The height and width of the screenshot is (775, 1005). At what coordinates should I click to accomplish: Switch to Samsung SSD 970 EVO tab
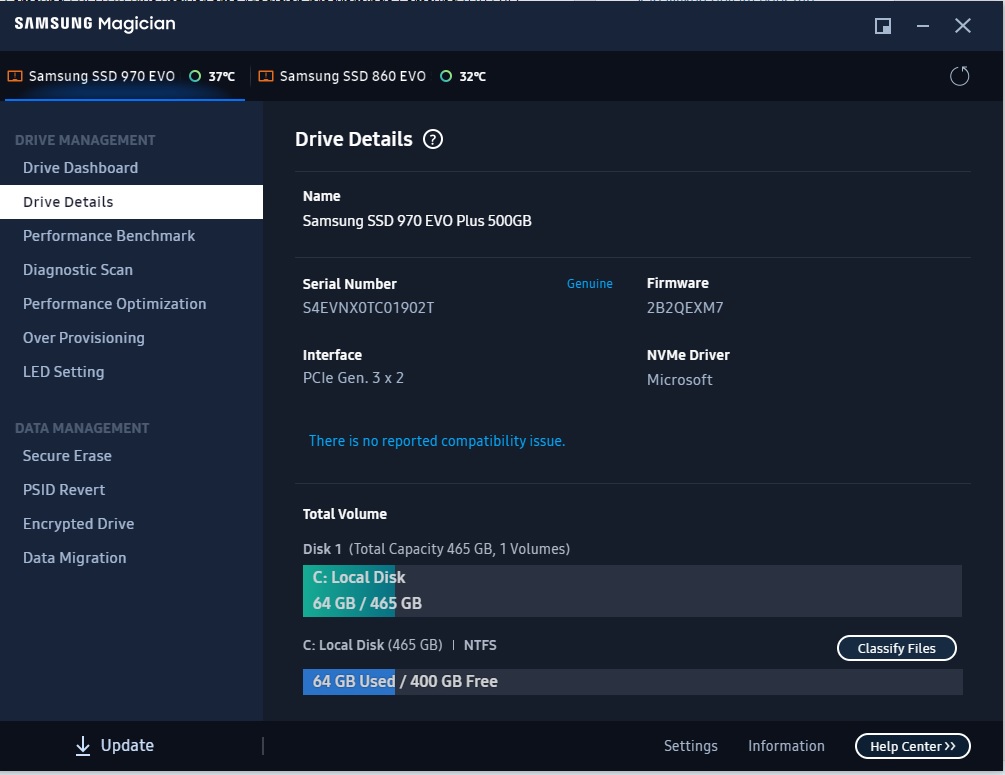[x=125, y=76]
